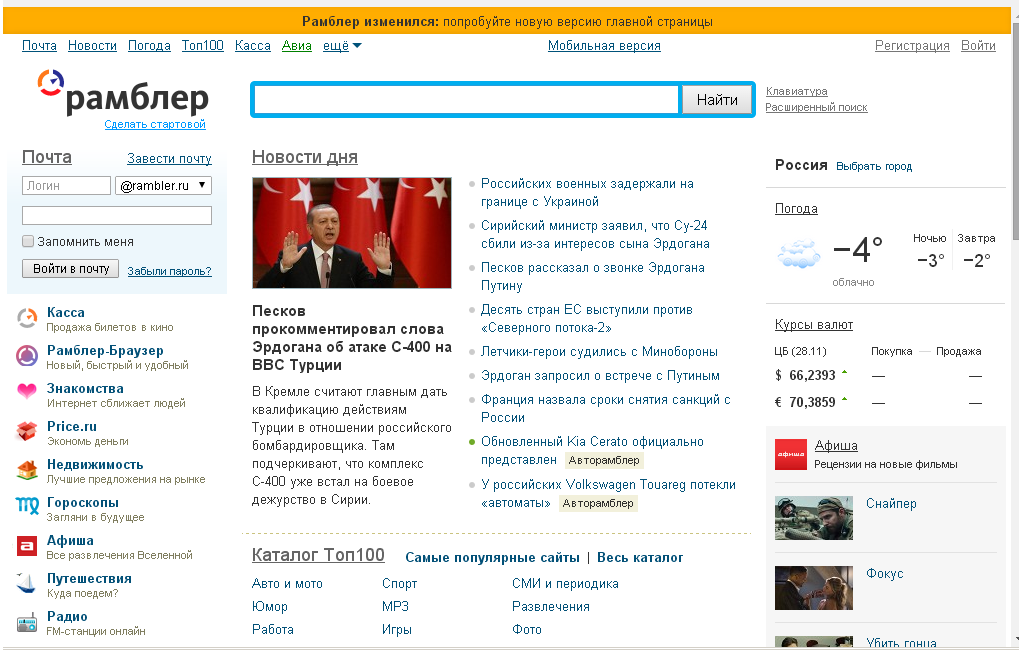Image resolution: width=1019 pixels, height=650 pixels.
Task: Open the Обновленный Kia Cerato news link
Action: coord(592,450)
